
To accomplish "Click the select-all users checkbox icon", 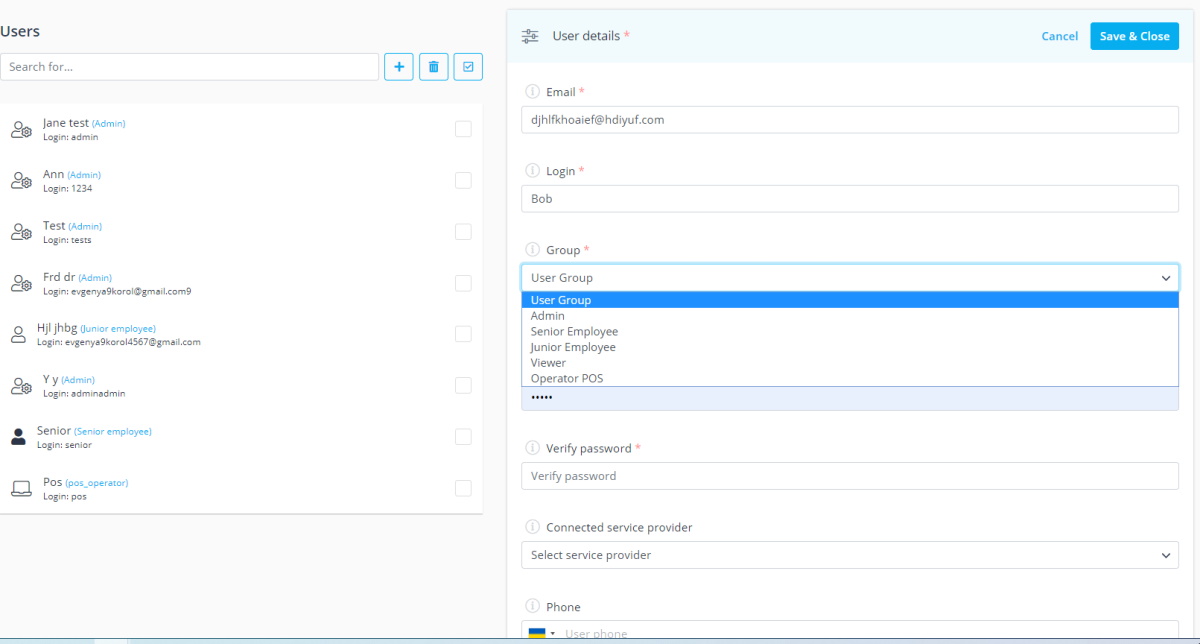I will pos(467,66).
